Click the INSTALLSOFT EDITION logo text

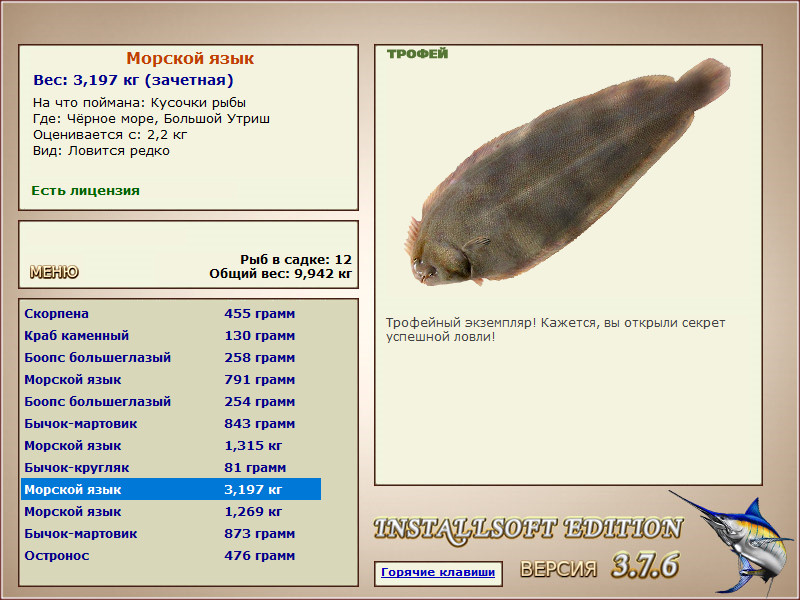pyautogui.click(x=528, y=530)
